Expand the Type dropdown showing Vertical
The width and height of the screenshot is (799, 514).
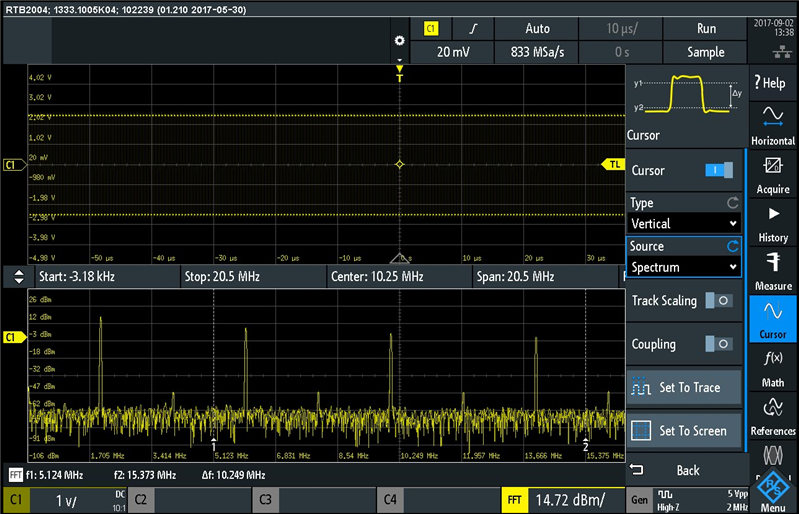click(685, 223)
